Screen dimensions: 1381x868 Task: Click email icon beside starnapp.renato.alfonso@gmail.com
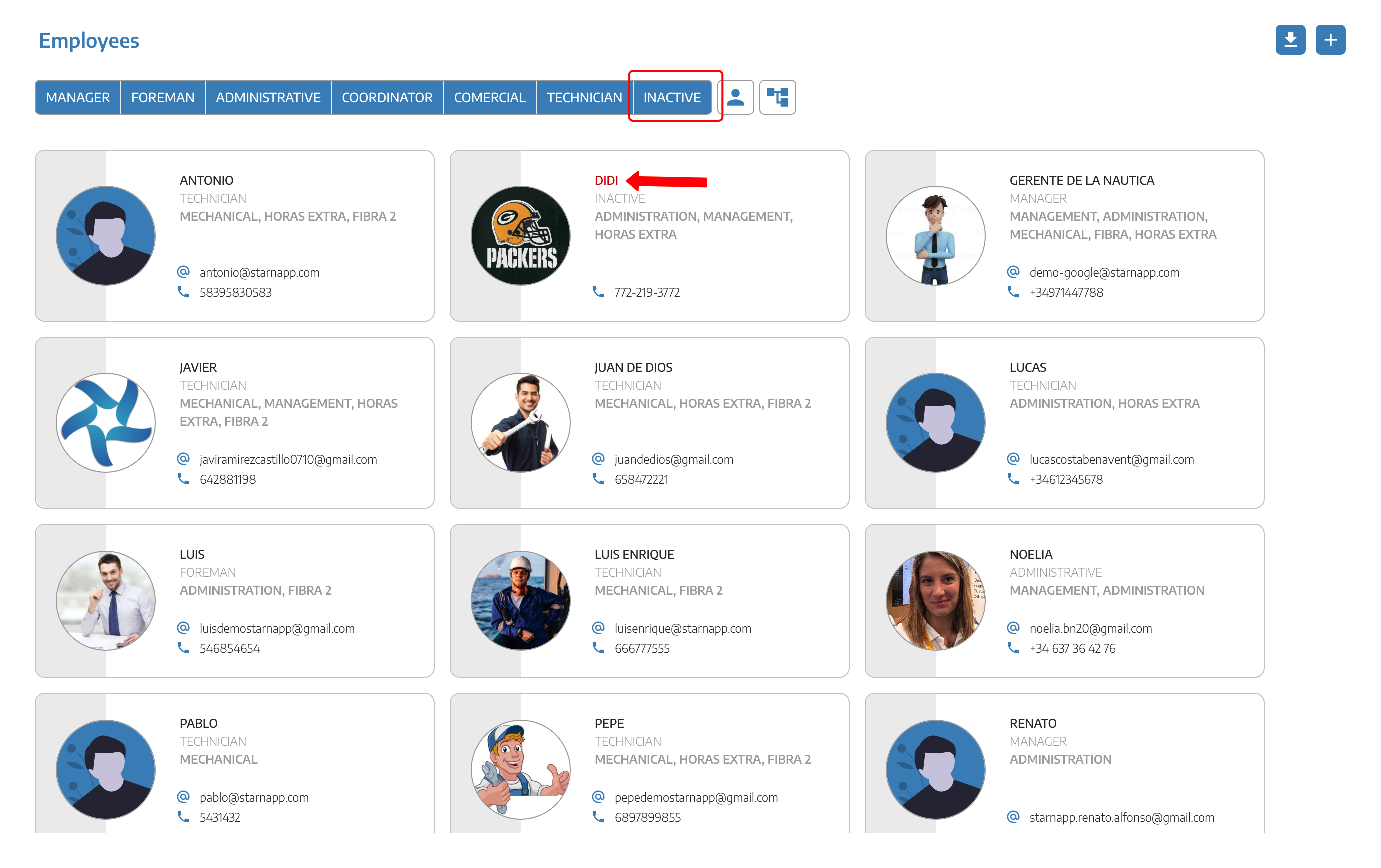(1013, 817)
